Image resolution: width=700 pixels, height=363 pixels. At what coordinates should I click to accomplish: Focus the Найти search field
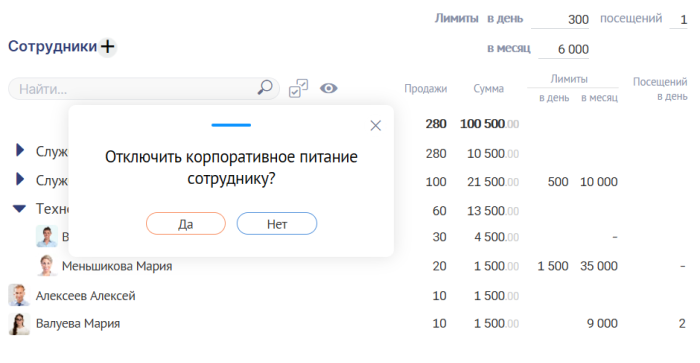144,89
